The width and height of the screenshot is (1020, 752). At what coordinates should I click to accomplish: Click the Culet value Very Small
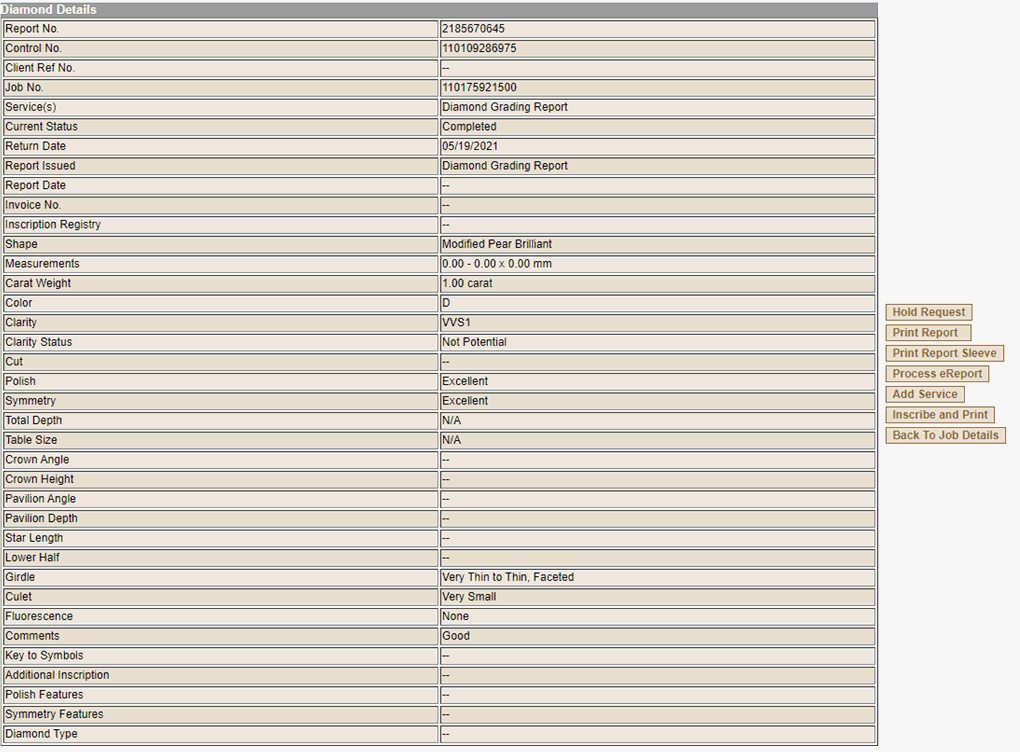click(x=469, y=597)
